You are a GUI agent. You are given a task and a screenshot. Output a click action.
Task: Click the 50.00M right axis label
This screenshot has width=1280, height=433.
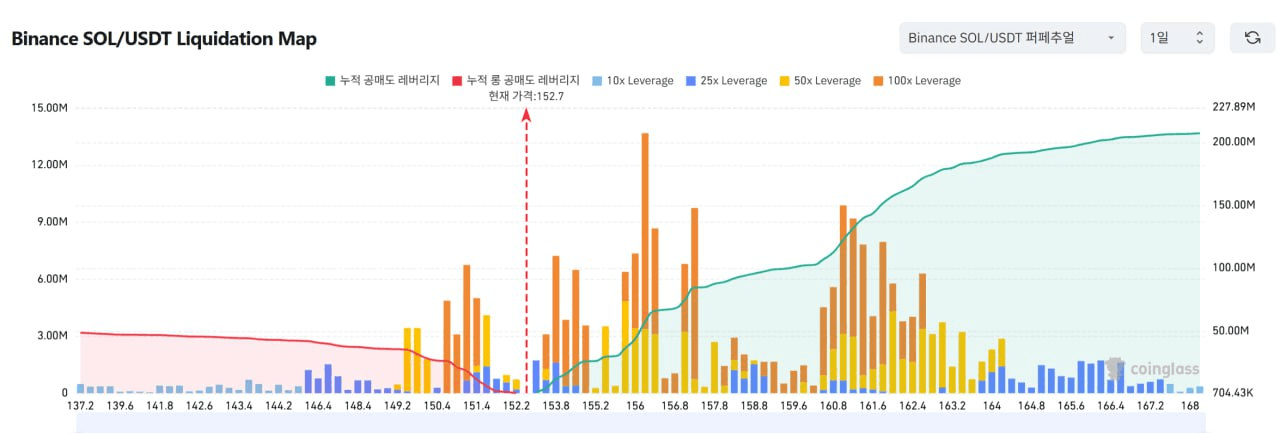coord(1230,331)
